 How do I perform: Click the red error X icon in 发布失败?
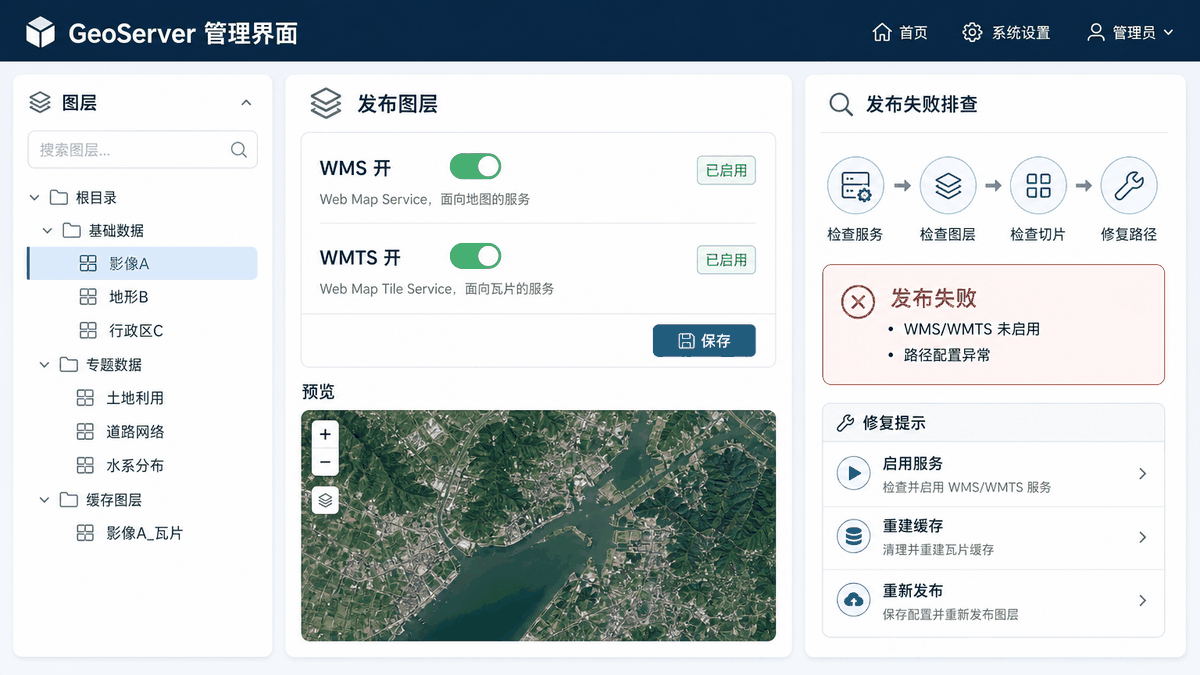click(x=857, y=301)
